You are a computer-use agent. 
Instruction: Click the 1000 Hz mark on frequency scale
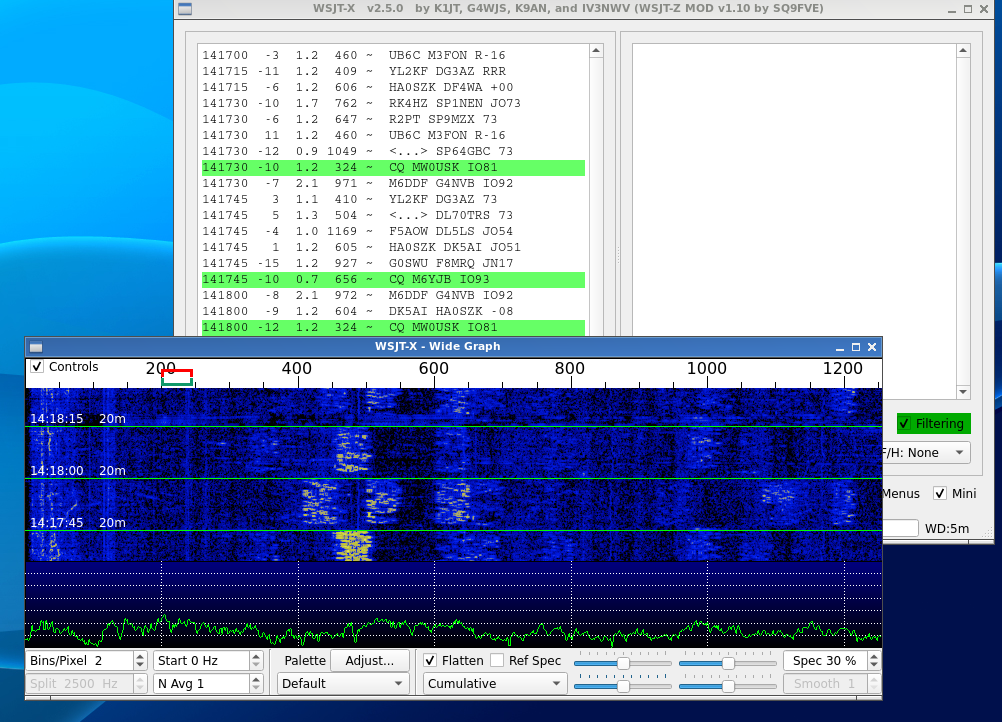707,369
